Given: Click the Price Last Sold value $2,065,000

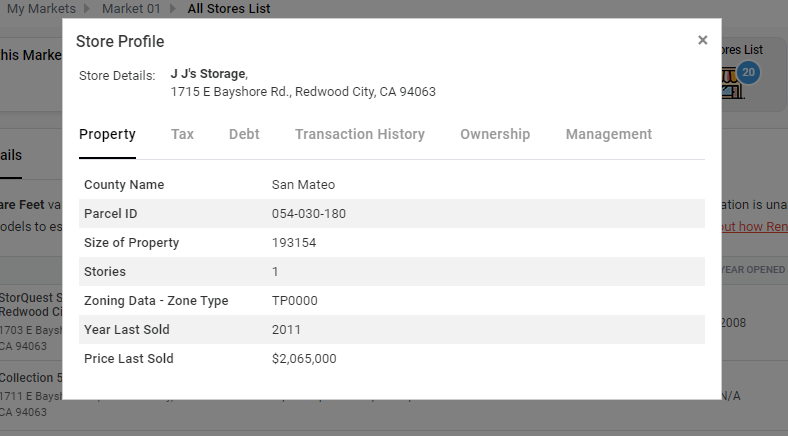Looking at the screenshot, I should coord(304,359).
